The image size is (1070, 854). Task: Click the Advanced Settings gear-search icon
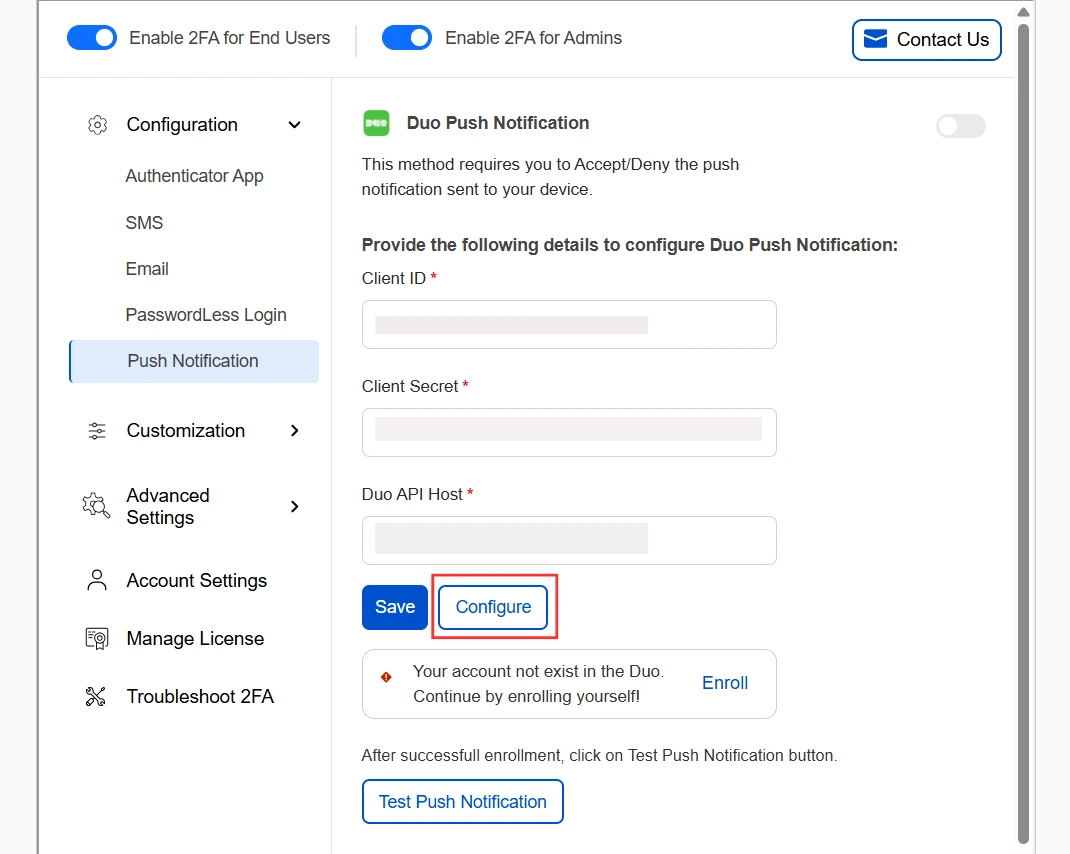pos(96,506)
